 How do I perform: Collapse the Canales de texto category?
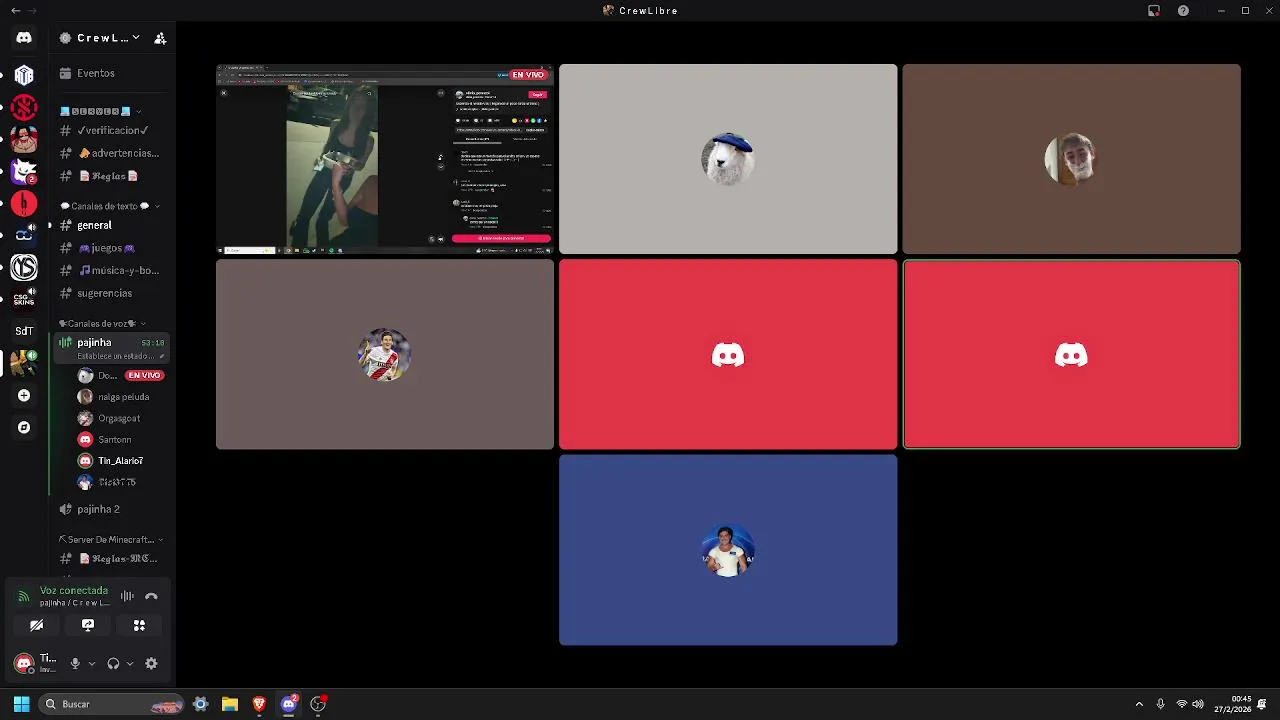pos(110,206)
